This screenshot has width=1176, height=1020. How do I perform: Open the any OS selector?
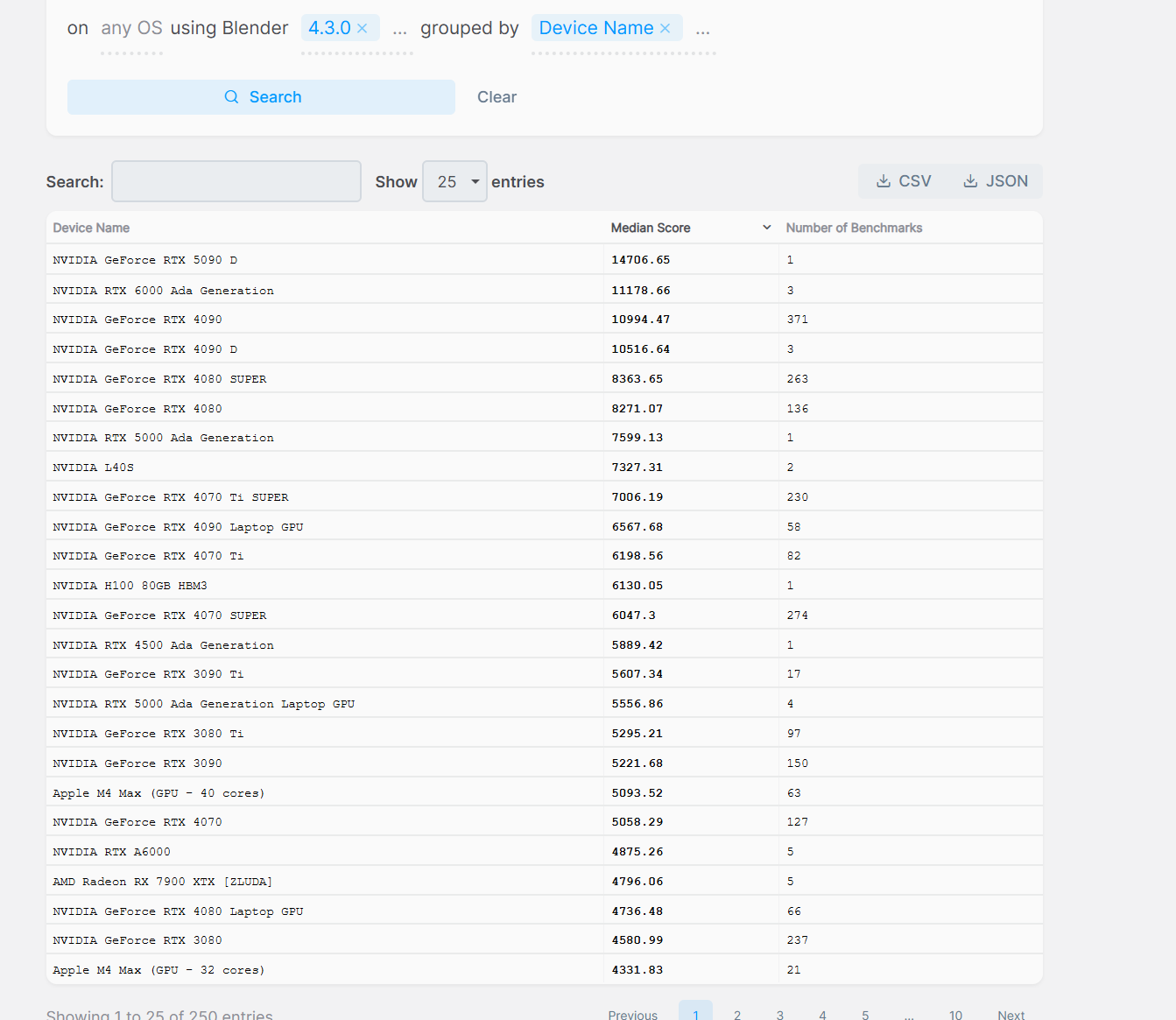click(131, 28)
